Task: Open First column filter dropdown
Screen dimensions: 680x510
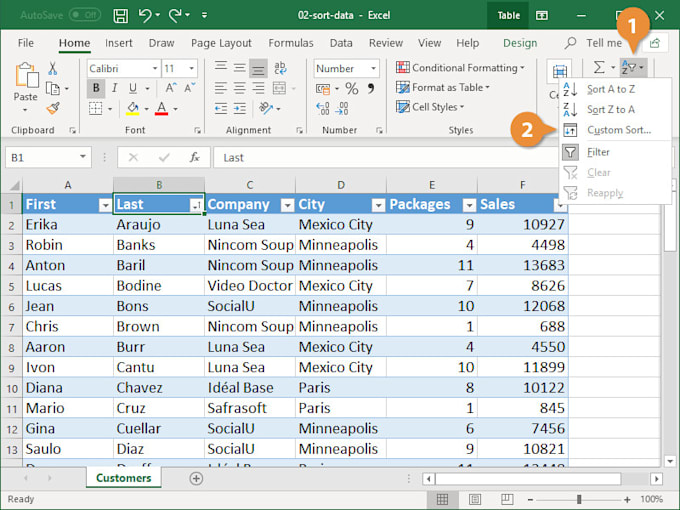Action: (105, 206)
